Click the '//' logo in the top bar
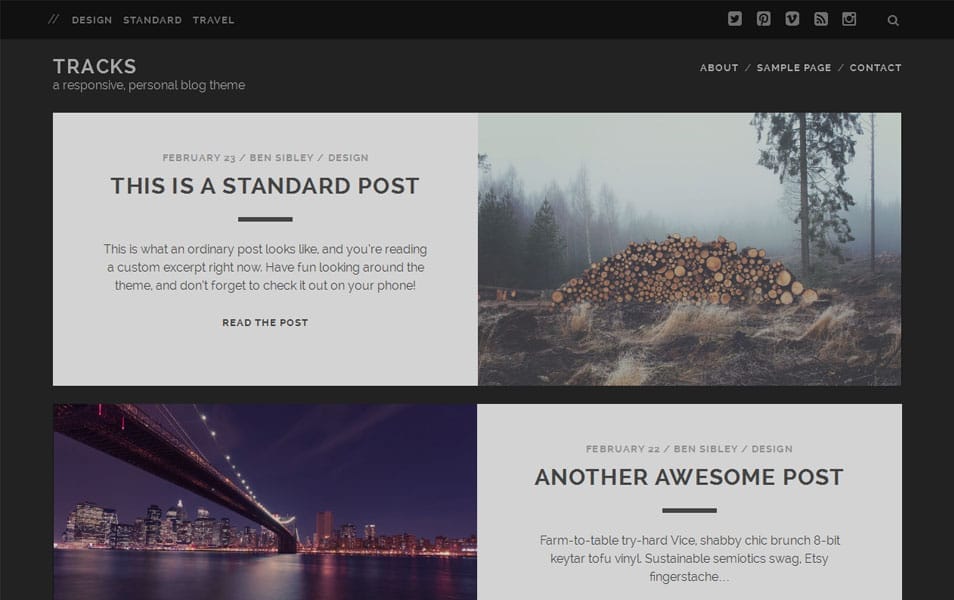954x600 pixels. click(x=56, y=19)
